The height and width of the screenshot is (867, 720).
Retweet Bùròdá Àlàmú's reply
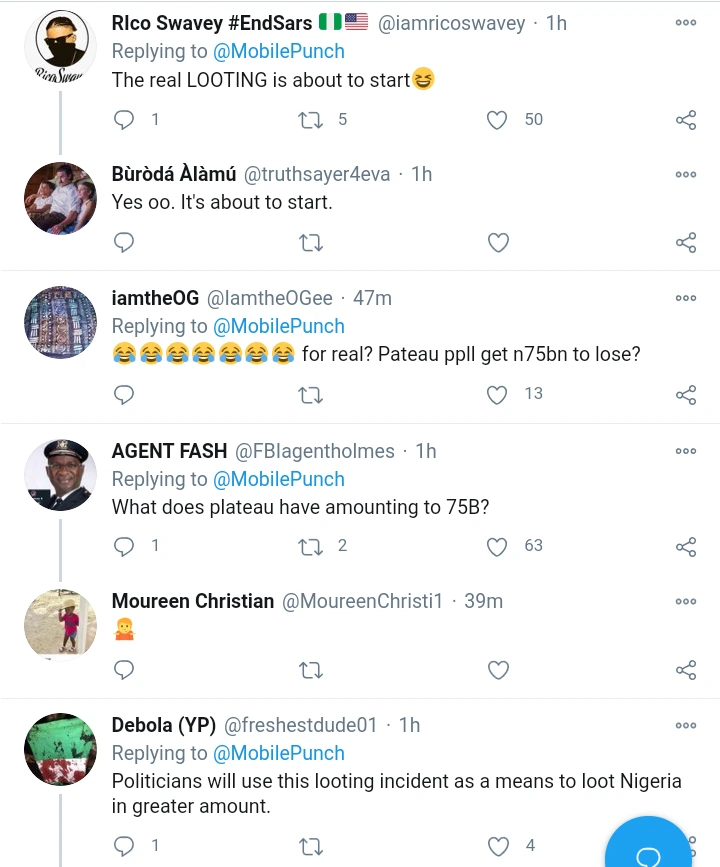pyautogui.click(x=311, y=243)
